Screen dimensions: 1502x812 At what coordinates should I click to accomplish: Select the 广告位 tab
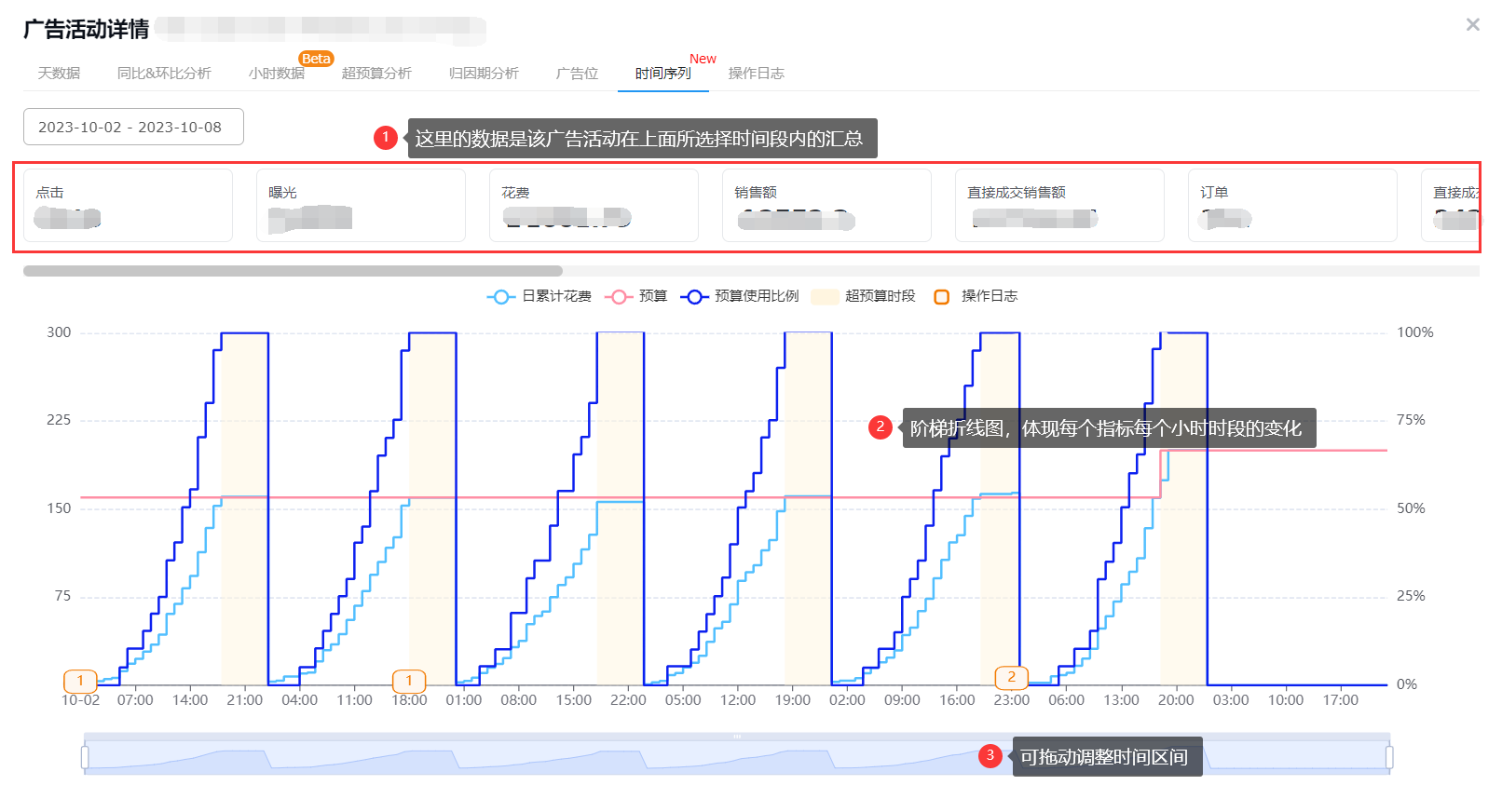click(577, 74)
